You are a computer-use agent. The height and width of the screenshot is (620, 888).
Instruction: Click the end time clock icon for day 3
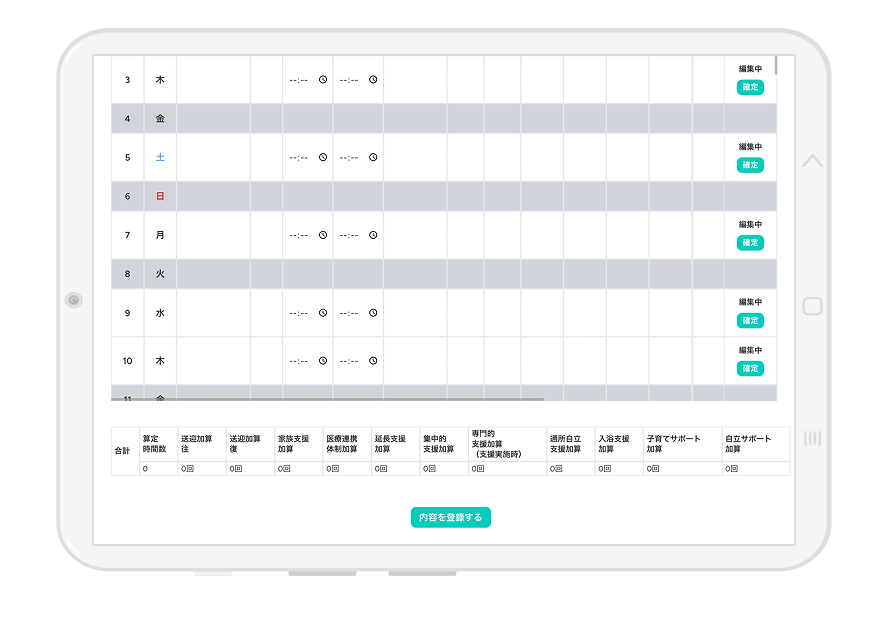coord(373,80)
